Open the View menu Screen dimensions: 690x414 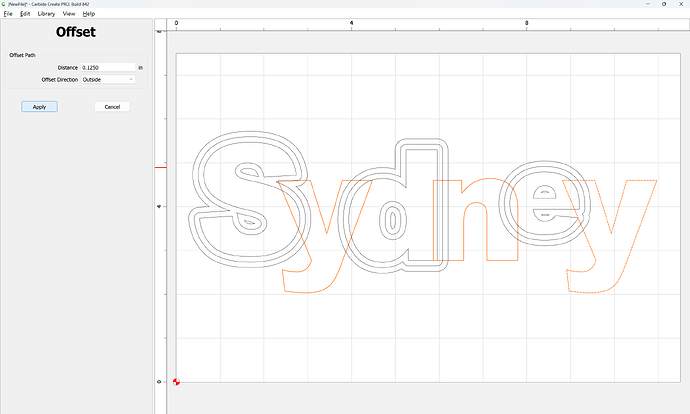(68, 14)
